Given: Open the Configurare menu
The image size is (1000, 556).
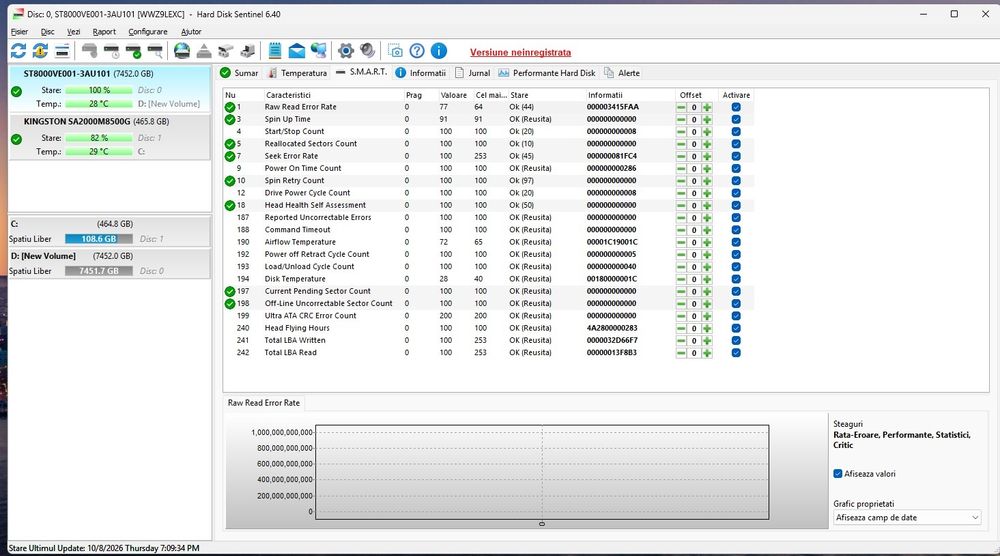Looking at the screenshot, I should click(147, 31).
